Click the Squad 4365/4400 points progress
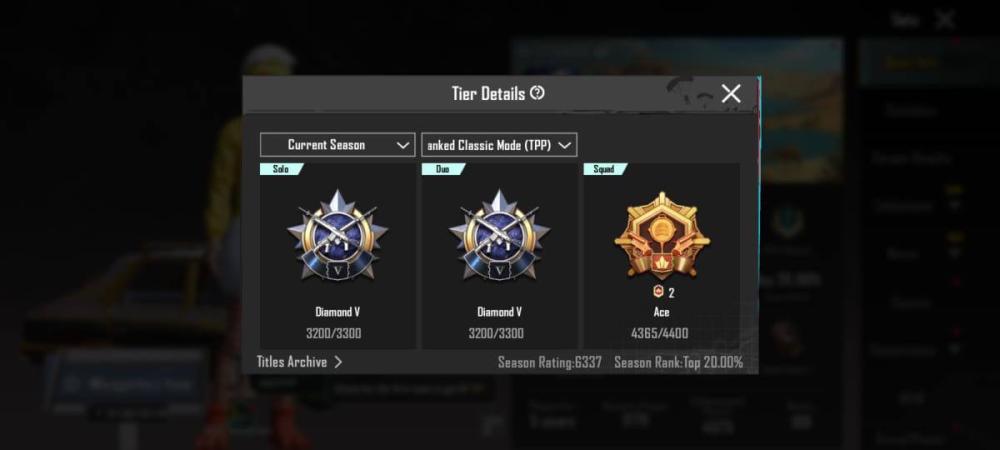 click(661, 333)
